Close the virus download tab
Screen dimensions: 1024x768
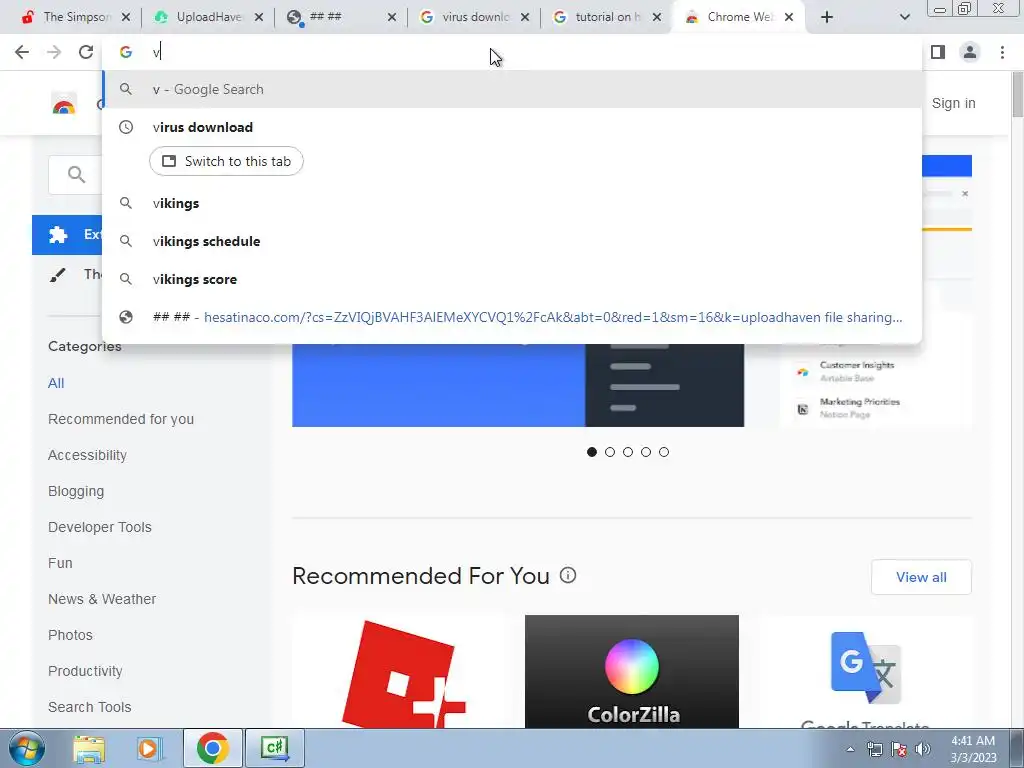524,18
